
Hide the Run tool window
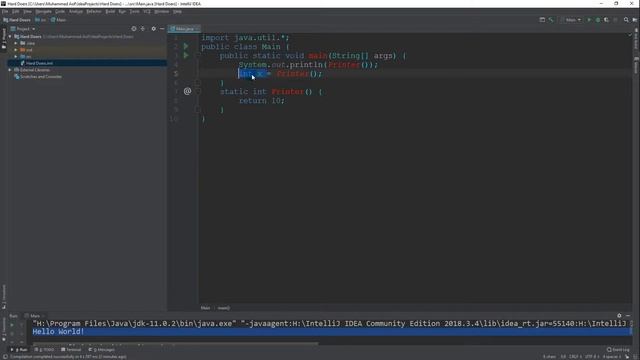[628, 316]
